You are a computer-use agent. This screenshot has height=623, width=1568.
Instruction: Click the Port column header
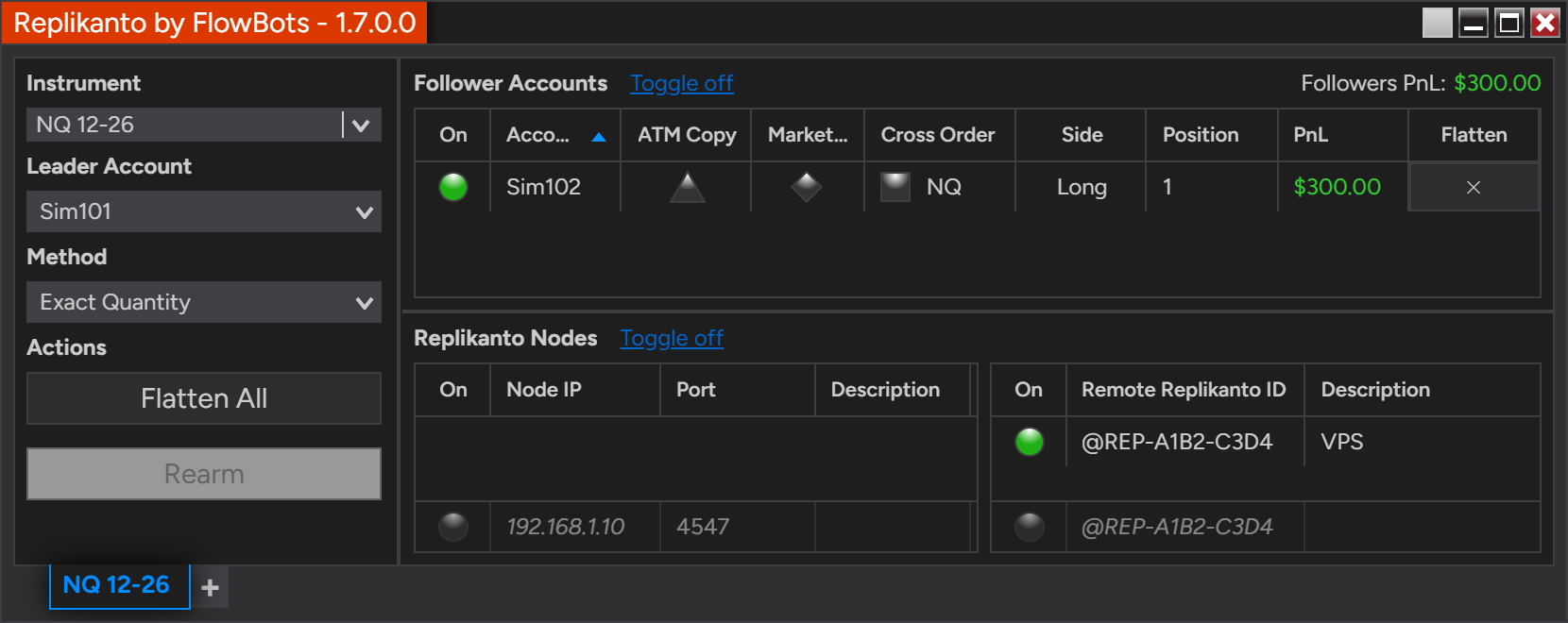pos(737,390)
